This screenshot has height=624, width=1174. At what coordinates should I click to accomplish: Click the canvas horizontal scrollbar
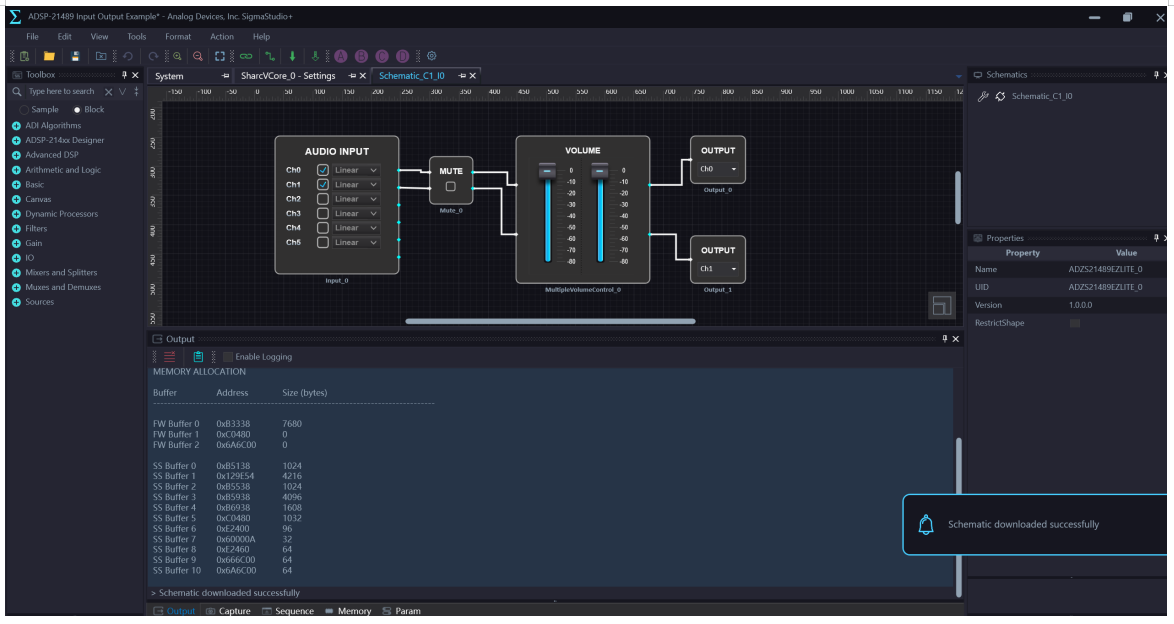[550, 321]
